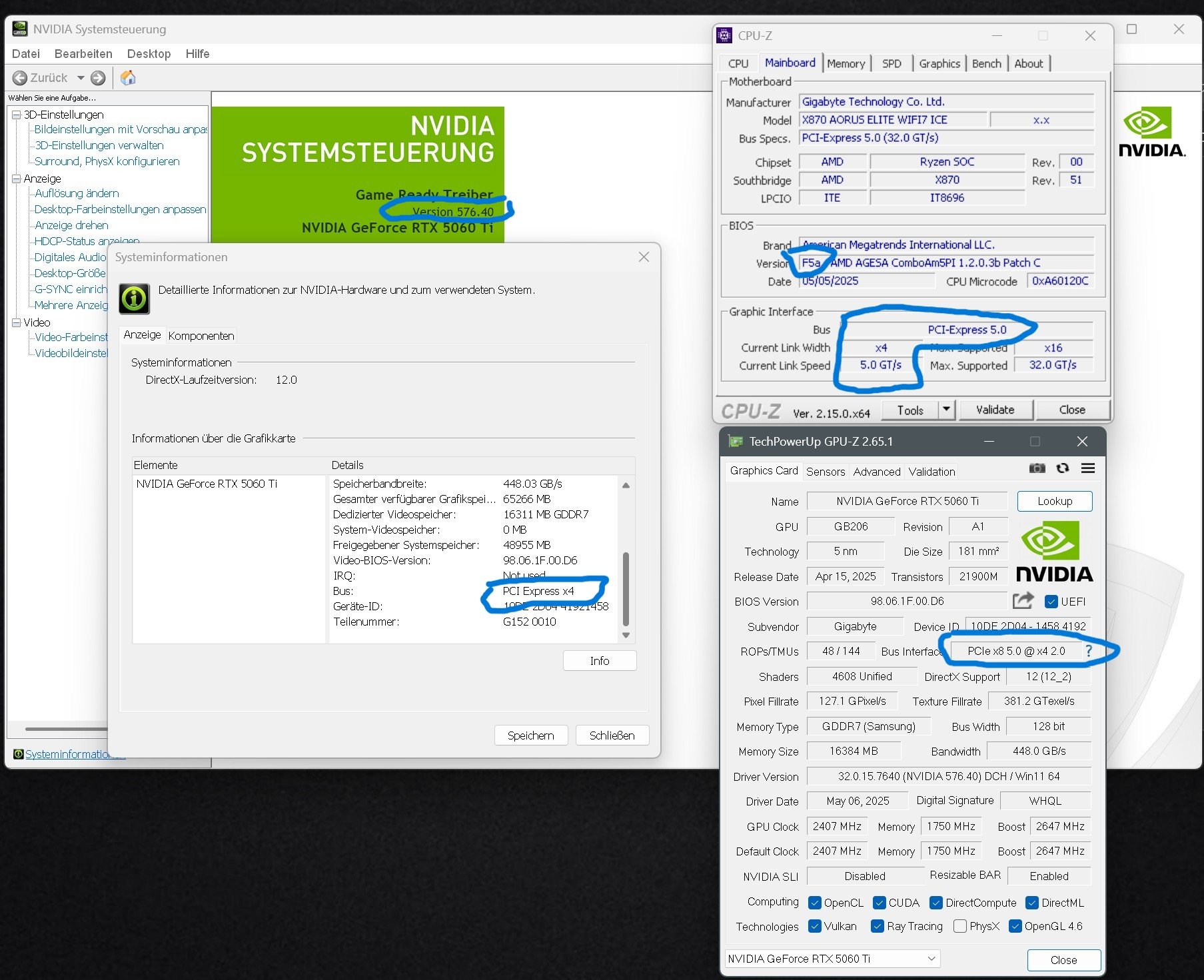Viewport: 1204px width, 980px height.
Task: Select 3D-Einstellungen verwalten in tree
Action: 99,145
